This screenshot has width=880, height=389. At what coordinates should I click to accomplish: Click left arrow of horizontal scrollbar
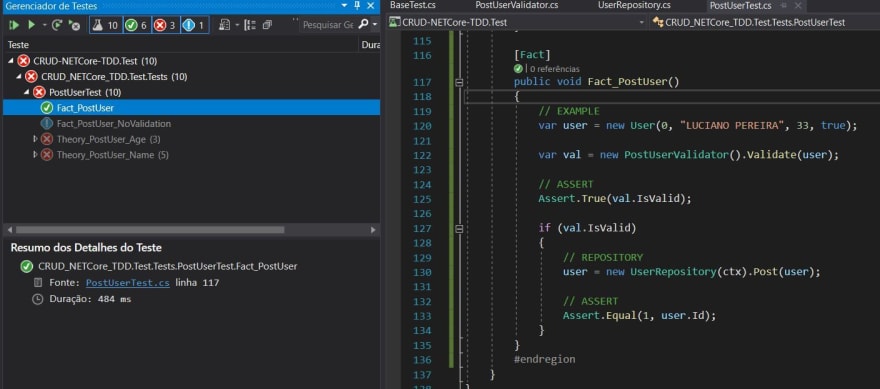pos(9,230)
